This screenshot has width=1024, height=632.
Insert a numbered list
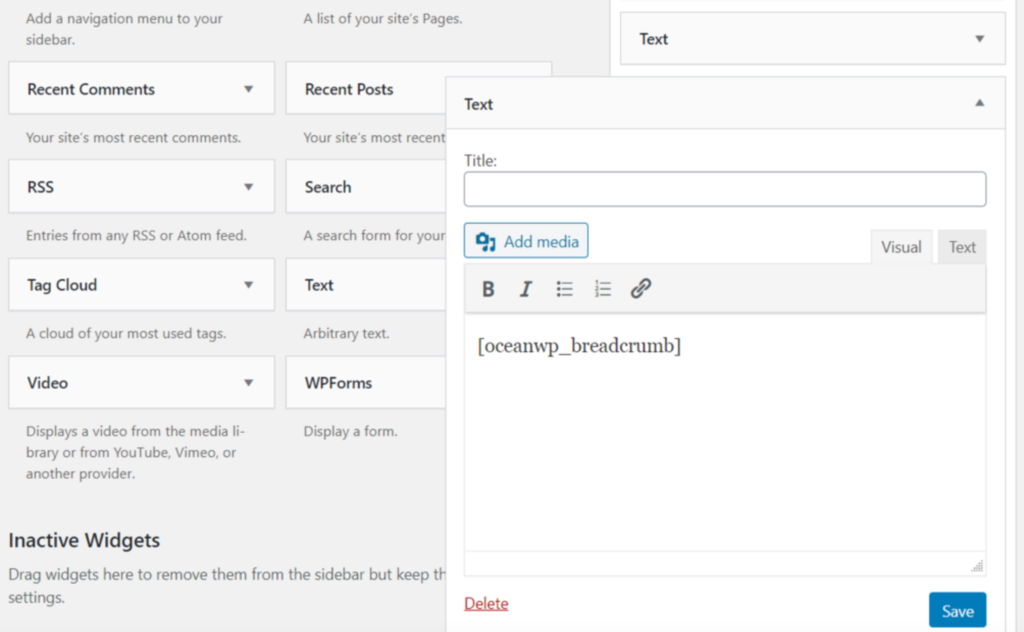pos(603,290)
